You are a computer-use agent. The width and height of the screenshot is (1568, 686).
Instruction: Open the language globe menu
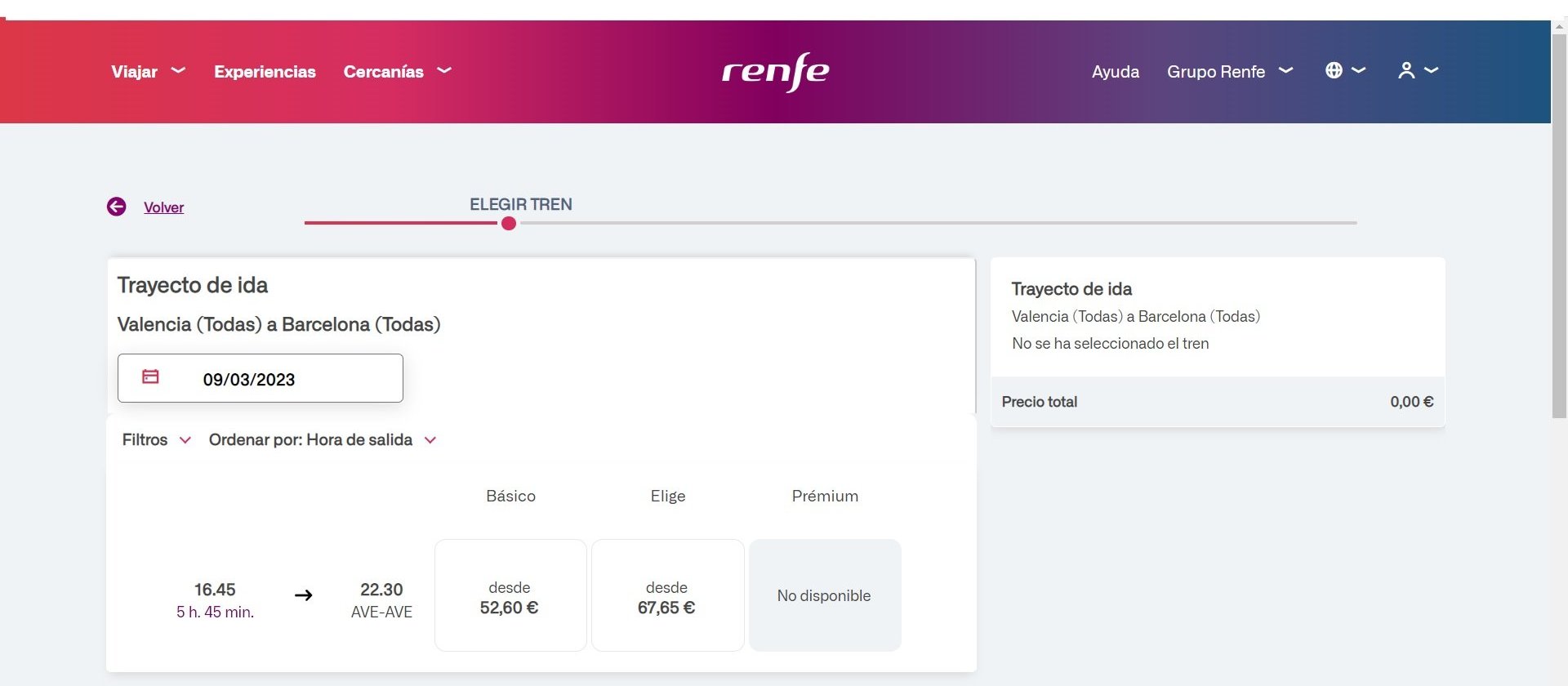click(x=1344, y=71)
